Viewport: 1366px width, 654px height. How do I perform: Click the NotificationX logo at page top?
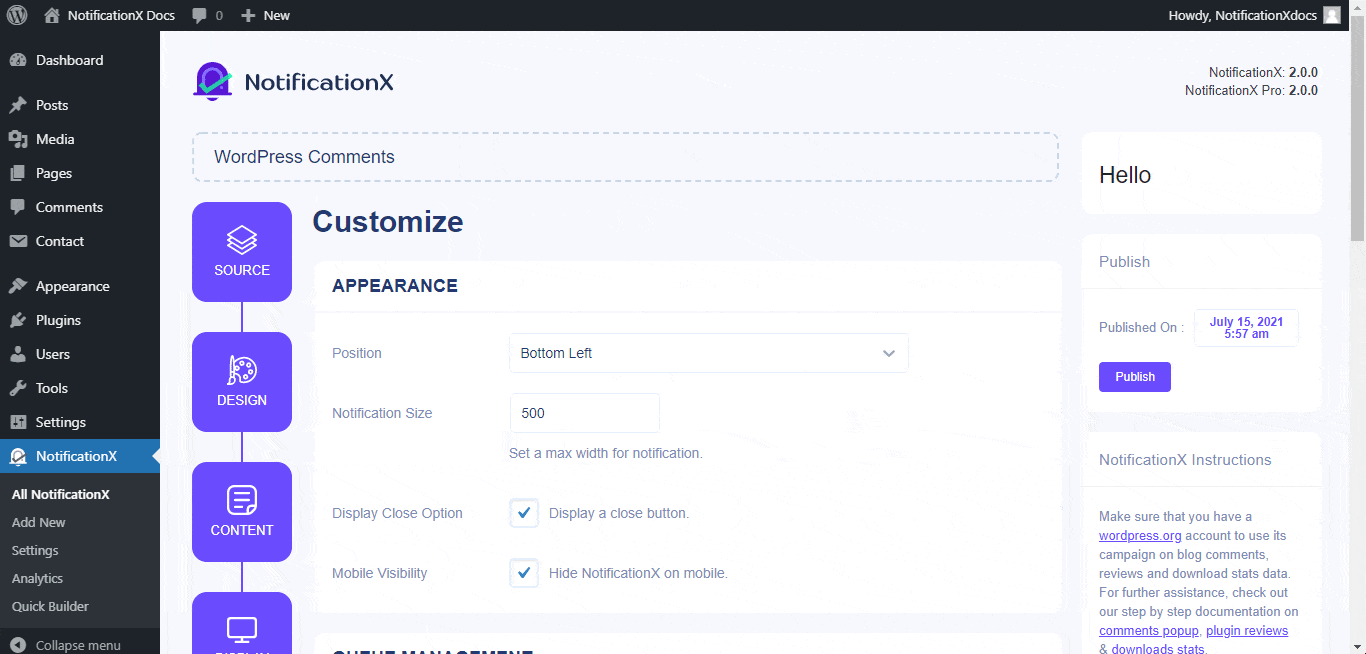293,82
